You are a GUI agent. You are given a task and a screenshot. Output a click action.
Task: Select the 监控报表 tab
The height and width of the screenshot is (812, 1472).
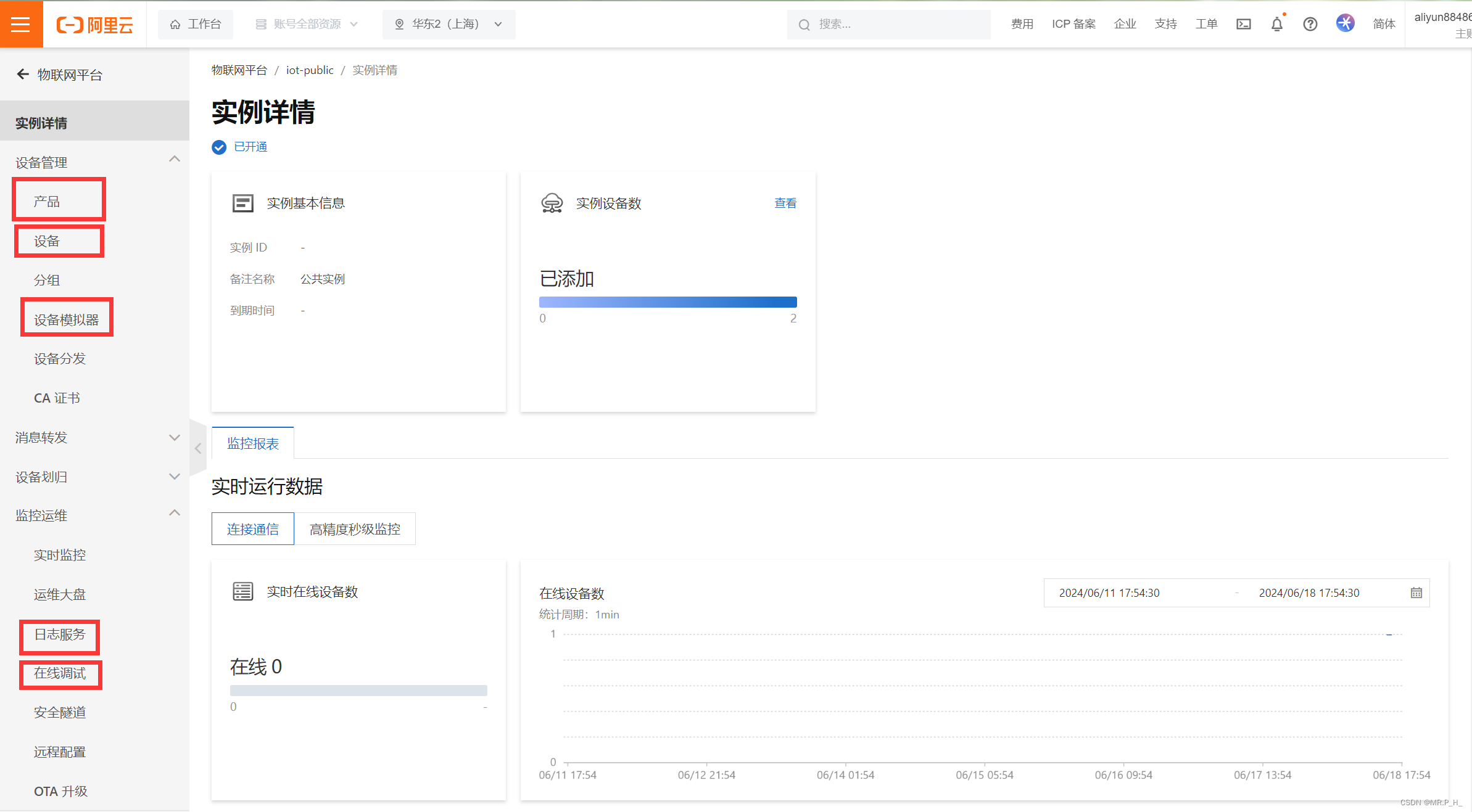(x=252, y=443)
